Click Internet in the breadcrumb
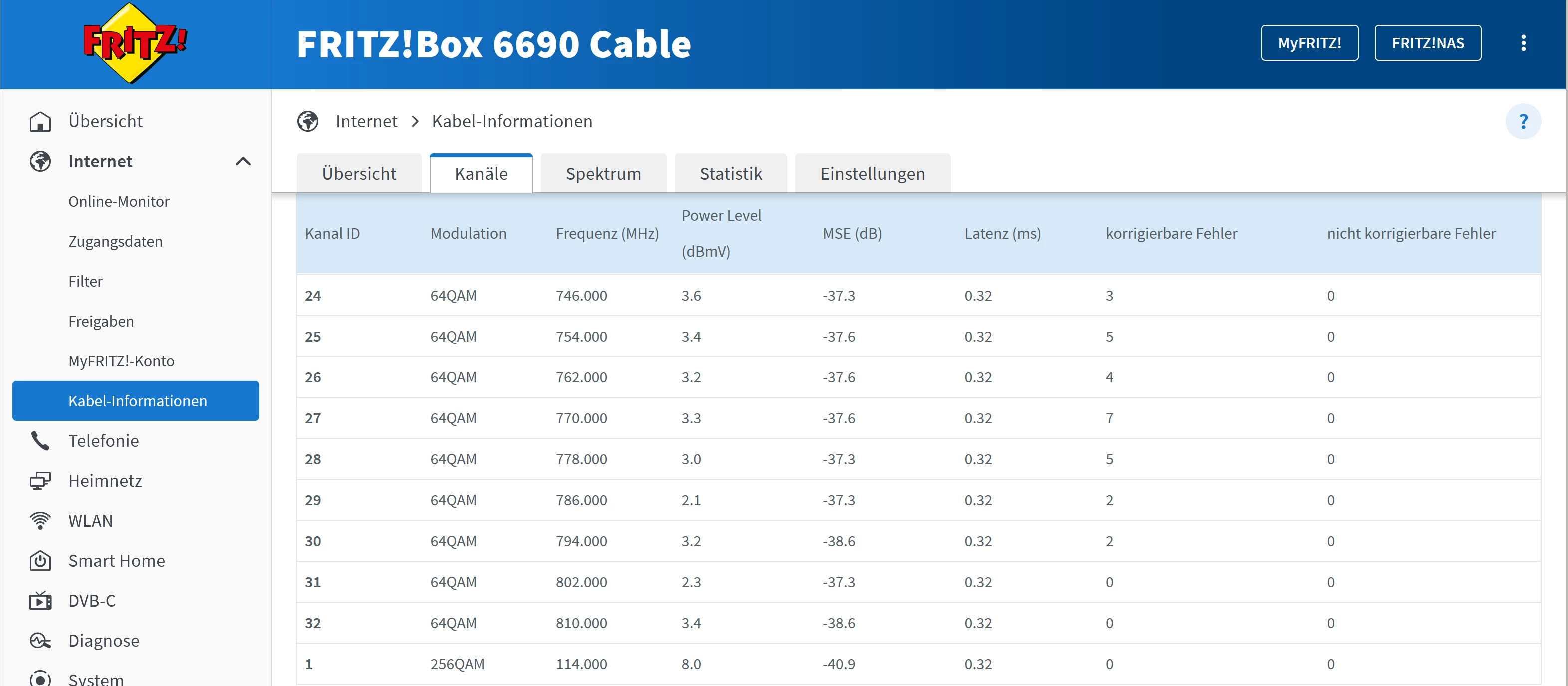1568x686 pixels. [x=366, y=122]
